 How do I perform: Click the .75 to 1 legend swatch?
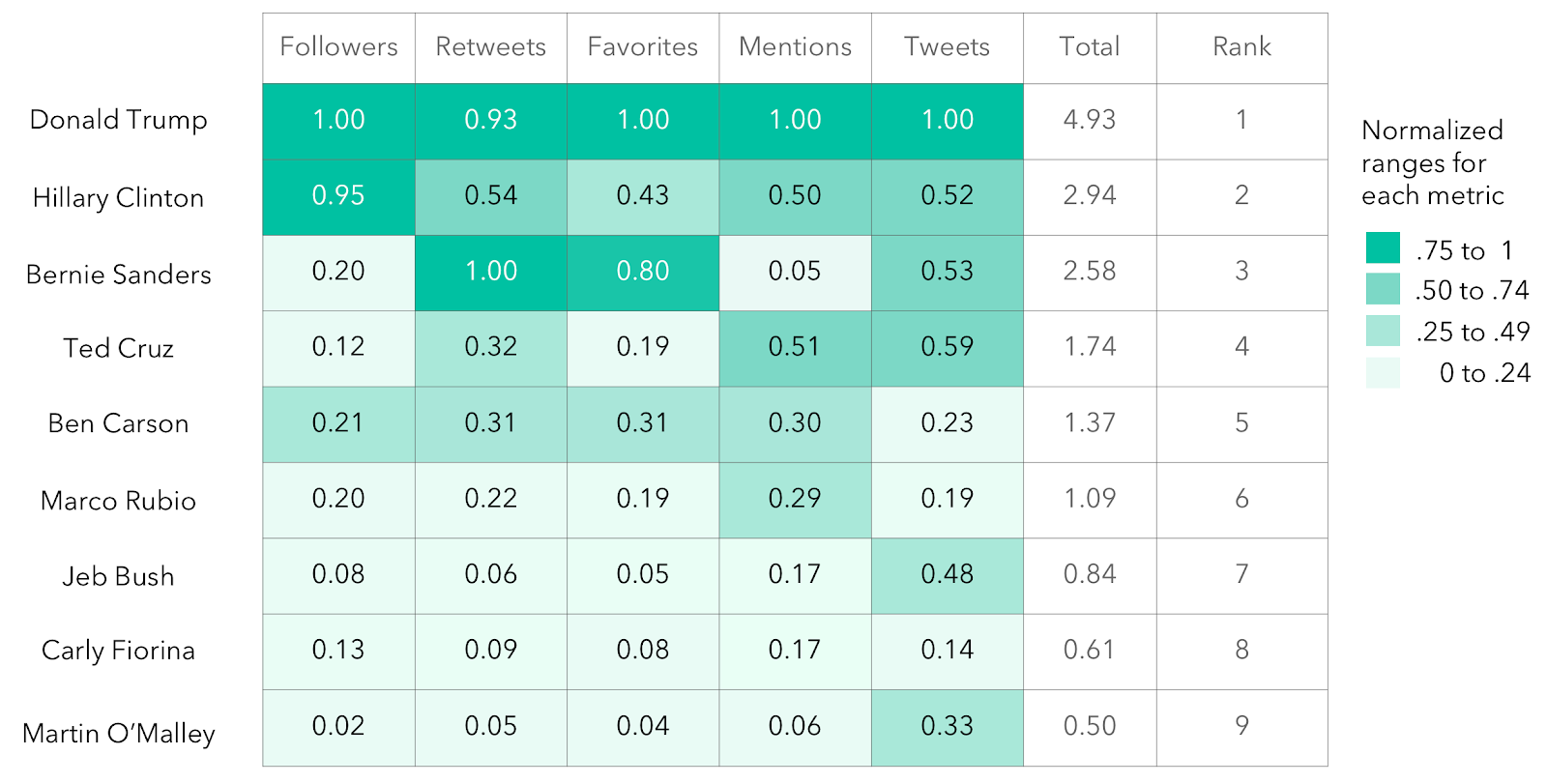tap(1383, 248)
